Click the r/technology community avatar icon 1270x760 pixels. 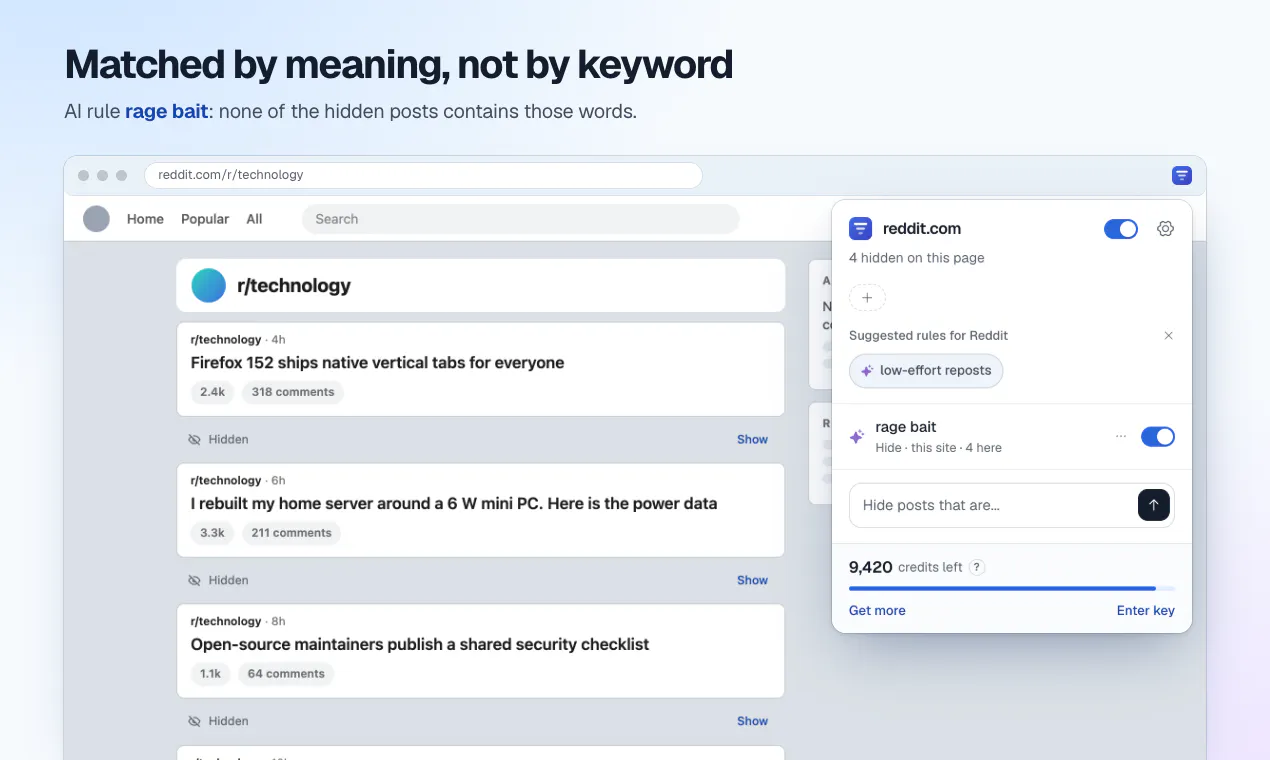point(209,286)
